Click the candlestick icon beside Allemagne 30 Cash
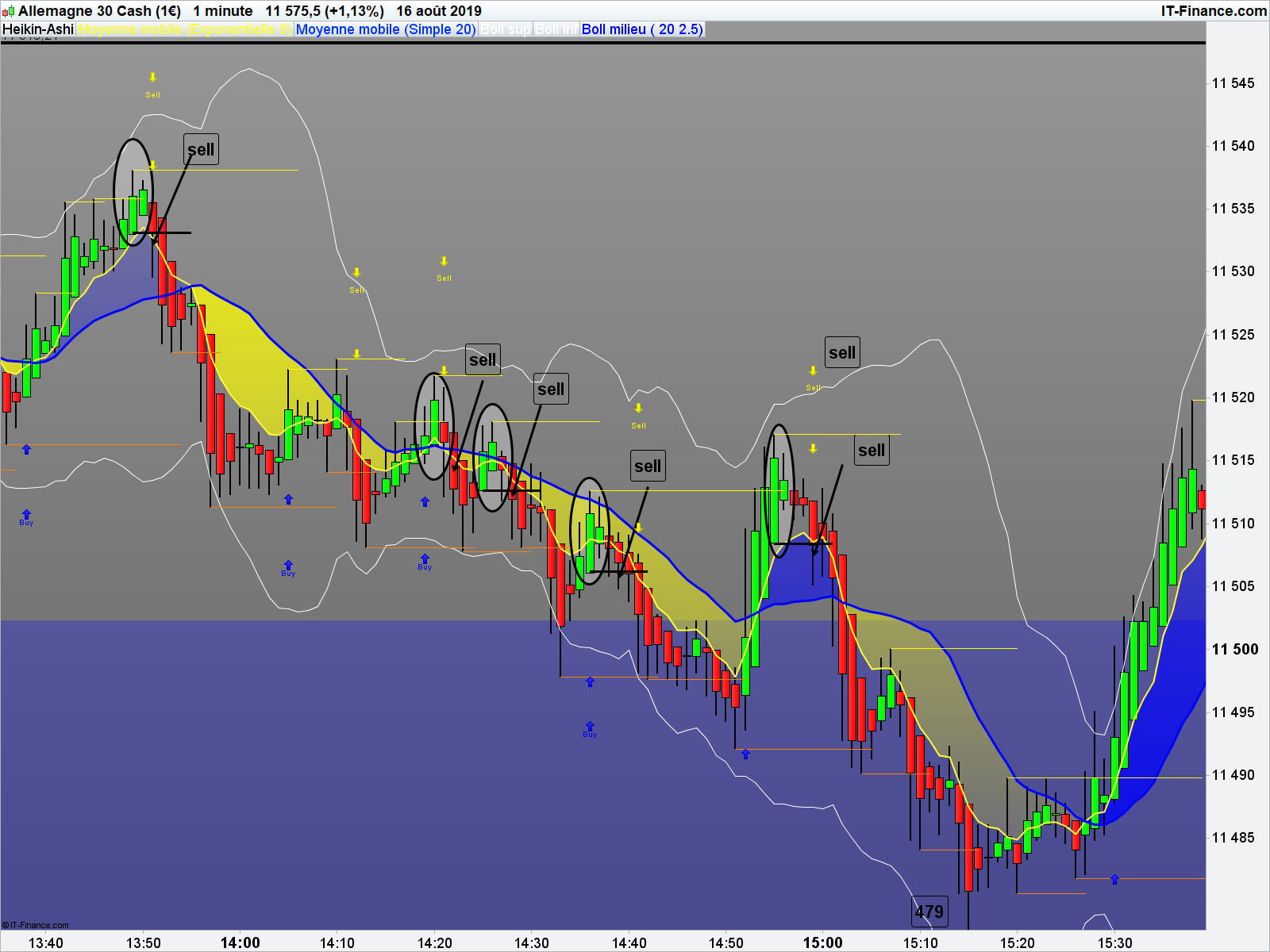 click(8, 11)
